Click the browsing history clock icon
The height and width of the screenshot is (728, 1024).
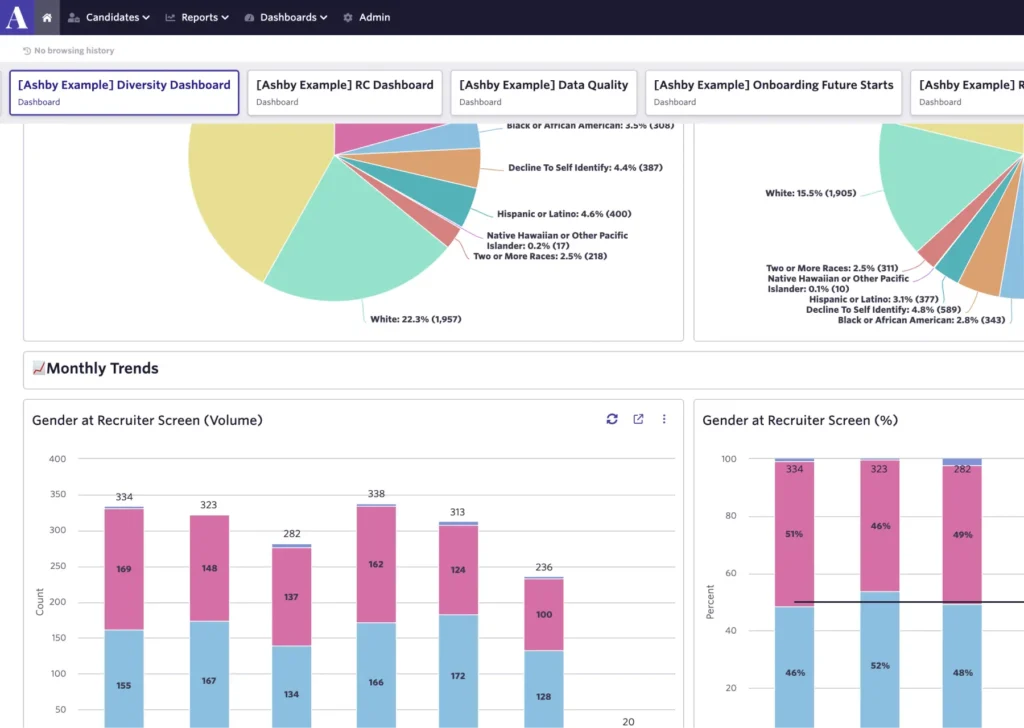tap(27, 50)
